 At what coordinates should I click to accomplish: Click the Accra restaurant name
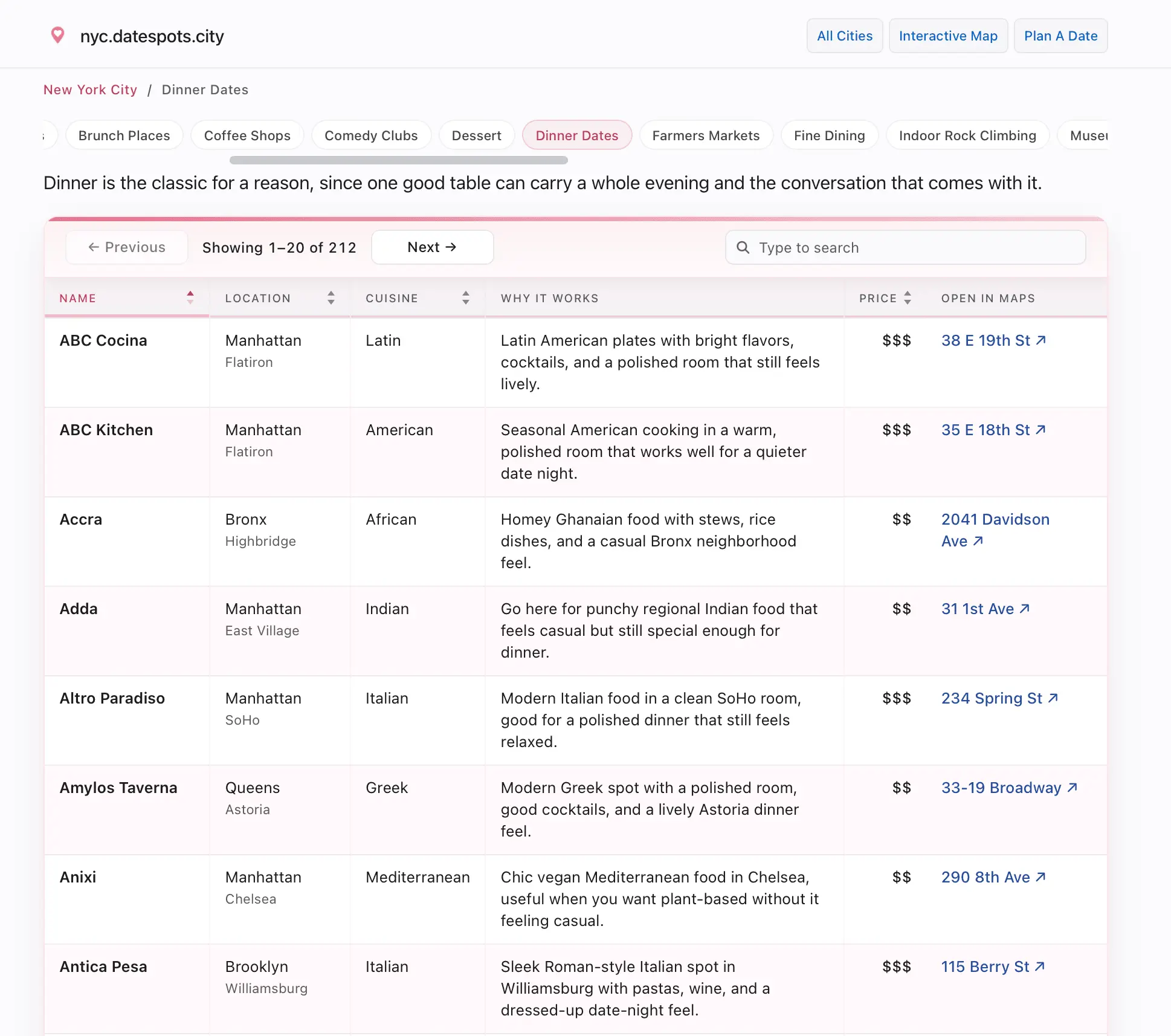tap(81, 519)
